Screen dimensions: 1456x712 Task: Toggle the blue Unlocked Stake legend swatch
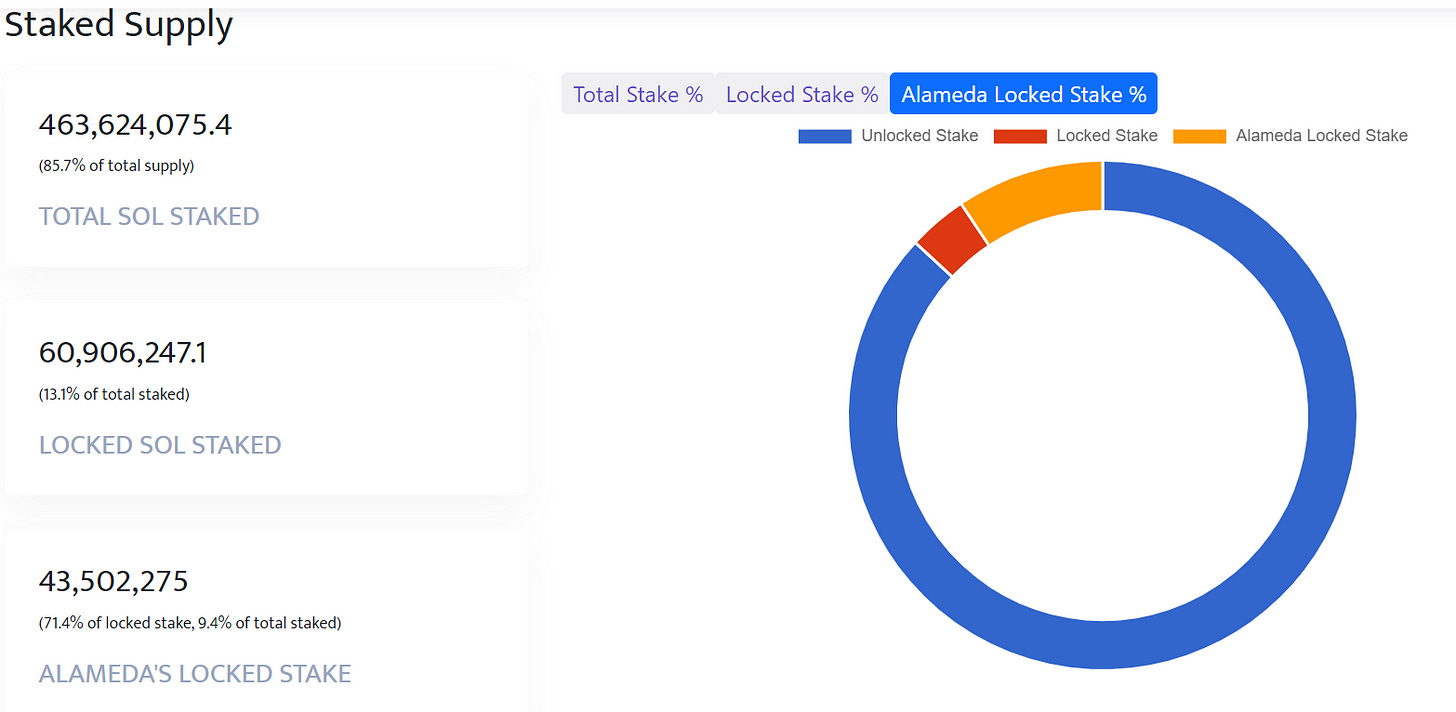[825, 136]
